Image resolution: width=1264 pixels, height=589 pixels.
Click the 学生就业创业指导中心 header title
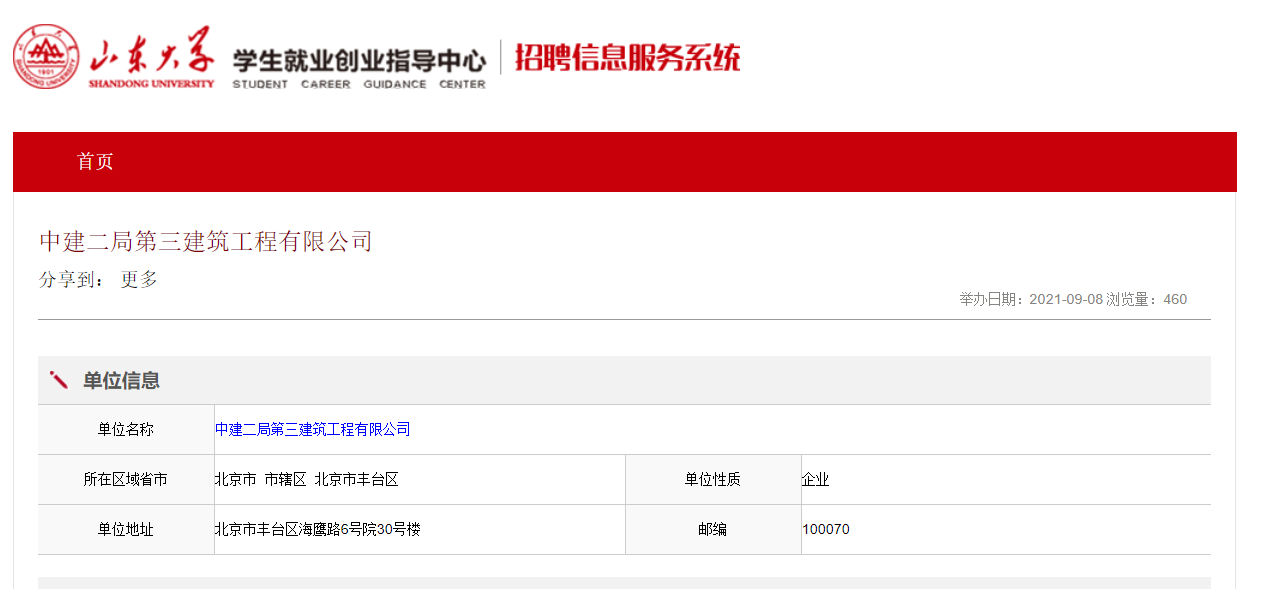point(359,60)
